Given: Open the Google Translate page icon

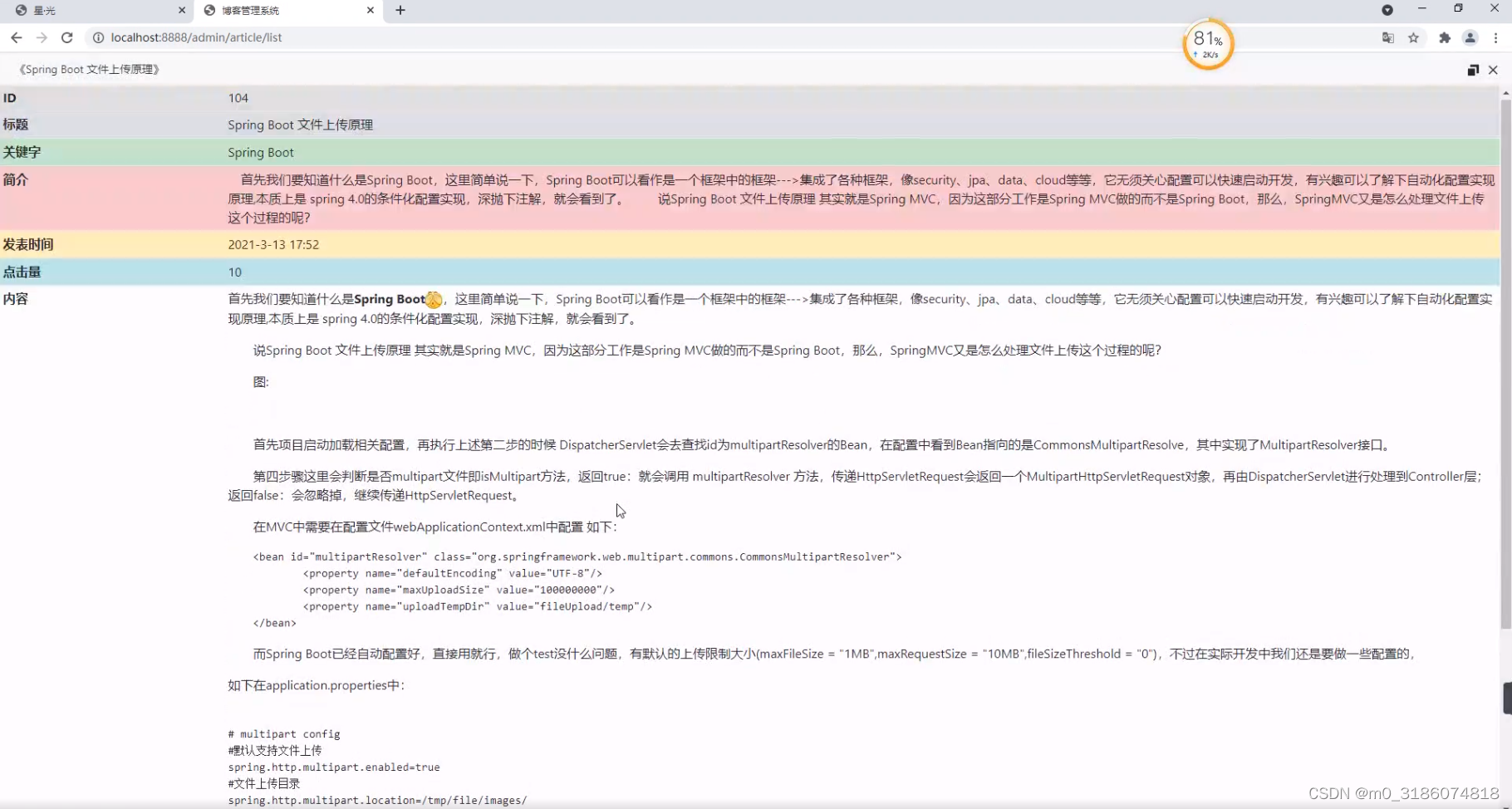Looking at the screenshot, I should click(1387, 37).
